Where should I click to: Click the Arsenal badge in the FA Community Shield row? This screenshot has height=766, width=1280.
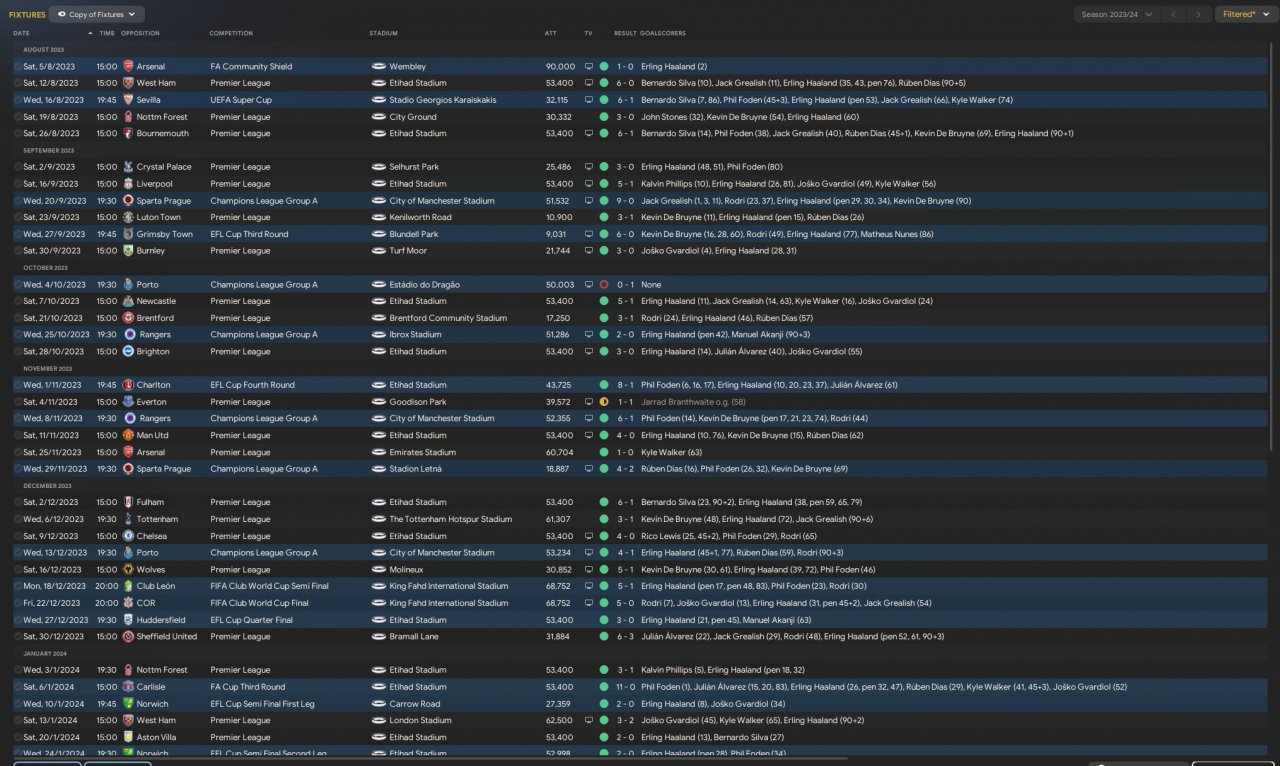point(128,66)
